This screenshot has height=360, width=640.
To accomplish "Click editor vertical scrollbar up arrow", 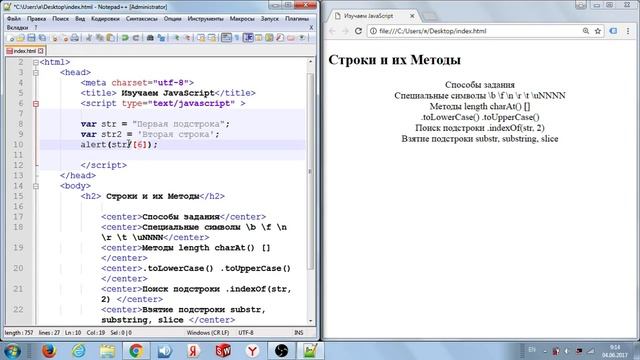I will click(310, 61).
